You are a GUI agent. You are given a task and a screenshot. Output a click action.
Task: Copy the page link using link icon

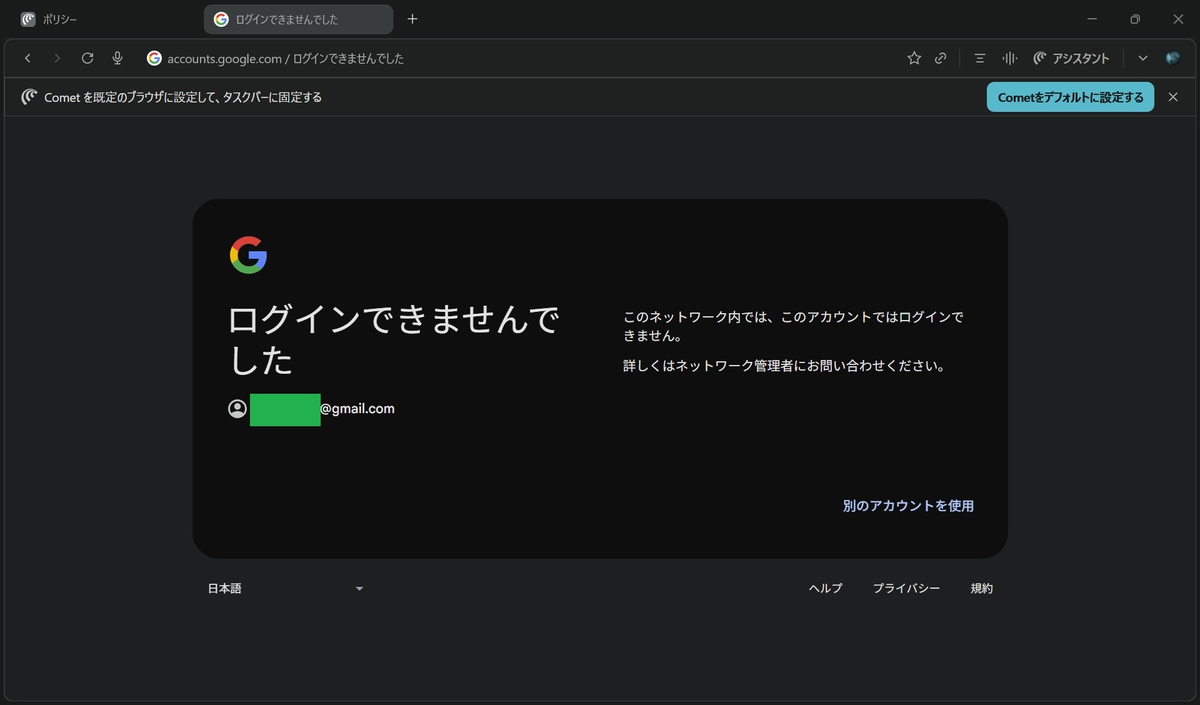point(940,58)
